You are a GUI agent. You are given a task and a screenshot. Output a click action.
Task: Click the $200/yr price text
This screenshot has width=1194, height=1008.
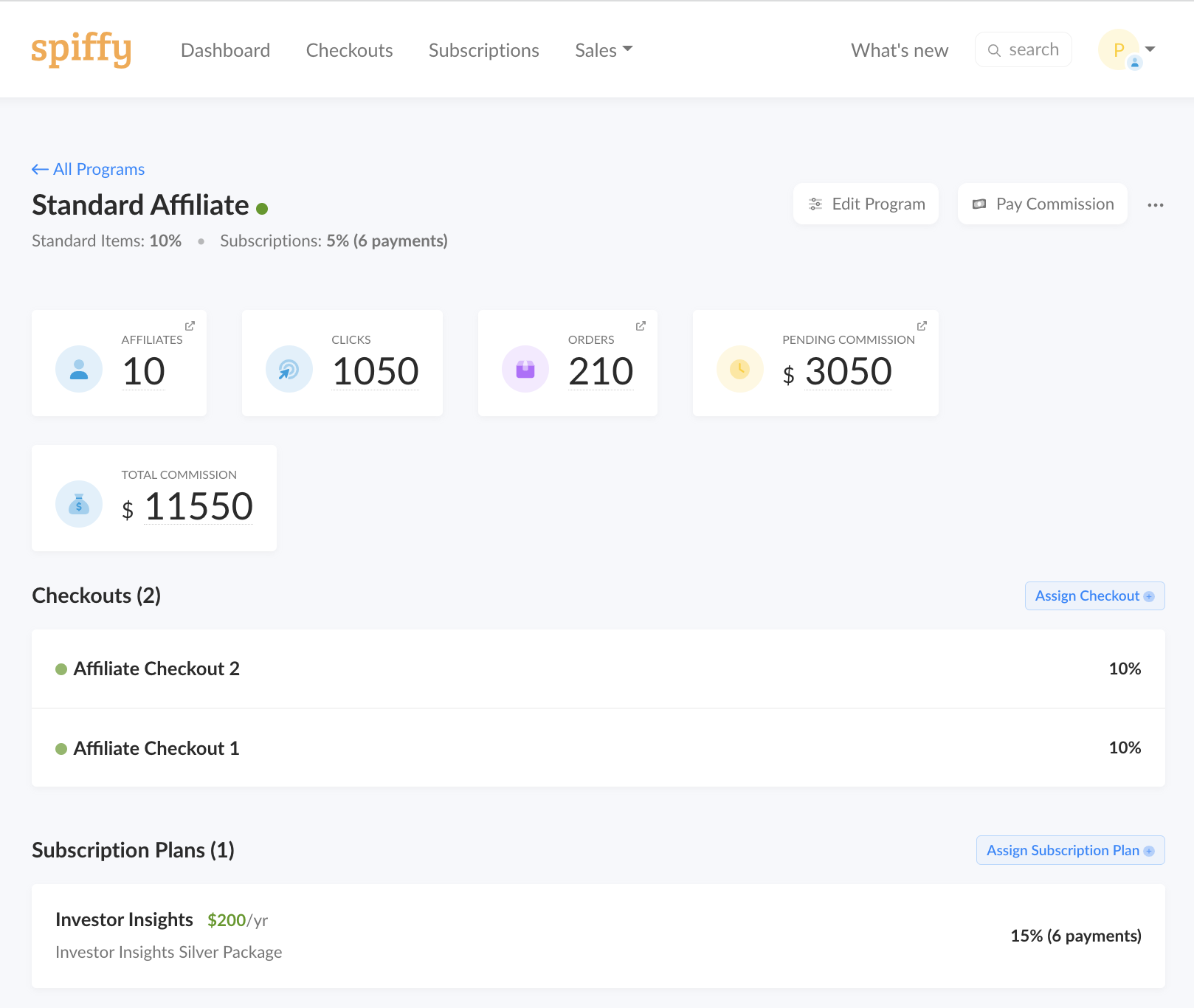point(238,920)
